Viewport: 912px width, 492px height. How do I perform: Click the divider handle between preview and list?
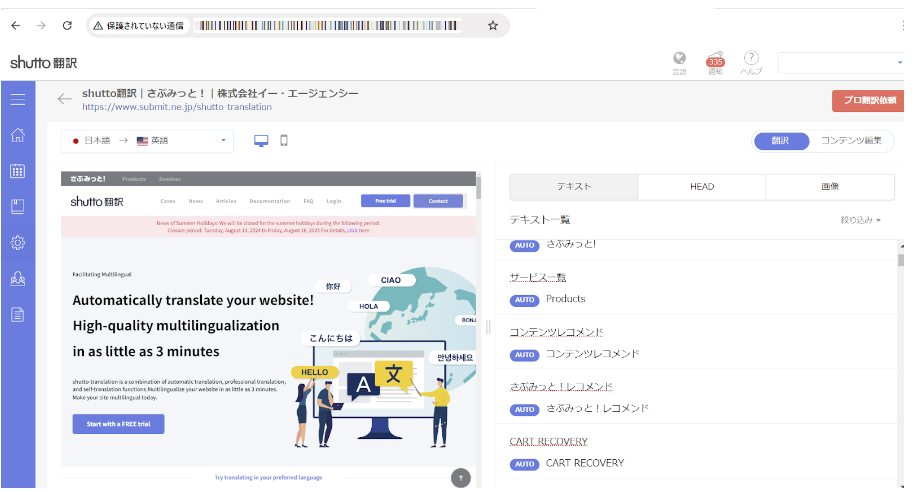488,327
